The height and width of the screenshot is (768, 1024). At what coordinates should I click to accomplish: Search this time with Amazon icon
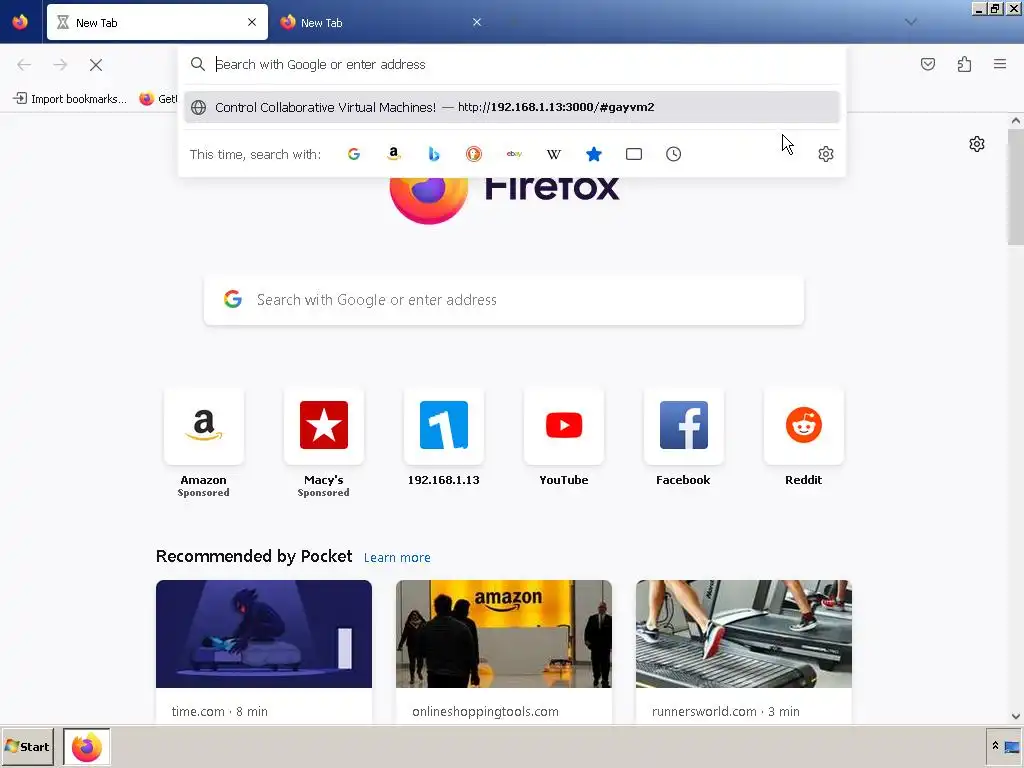(393, 154)
